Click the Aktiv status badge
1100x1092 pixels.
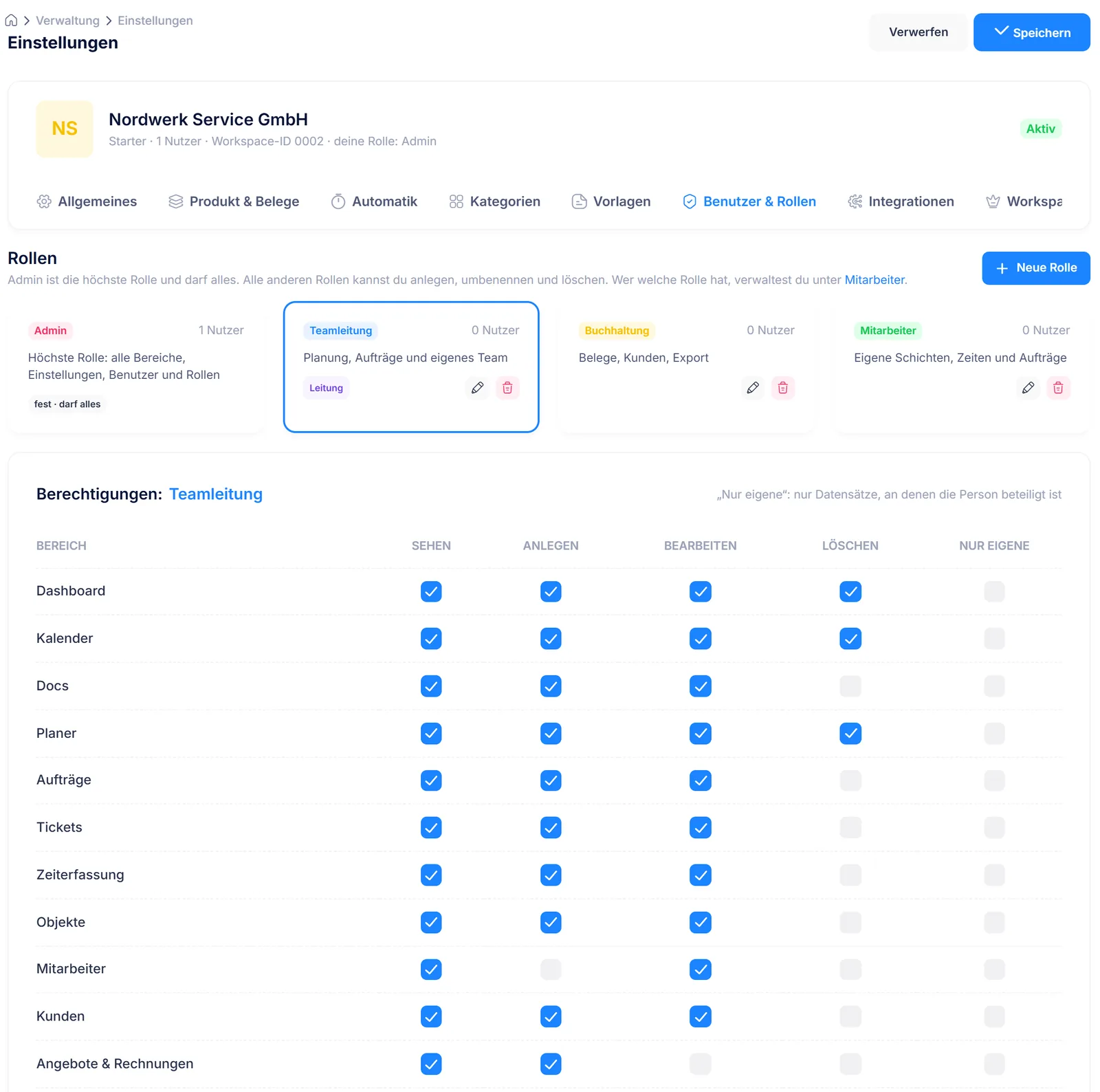point(1041,129)
